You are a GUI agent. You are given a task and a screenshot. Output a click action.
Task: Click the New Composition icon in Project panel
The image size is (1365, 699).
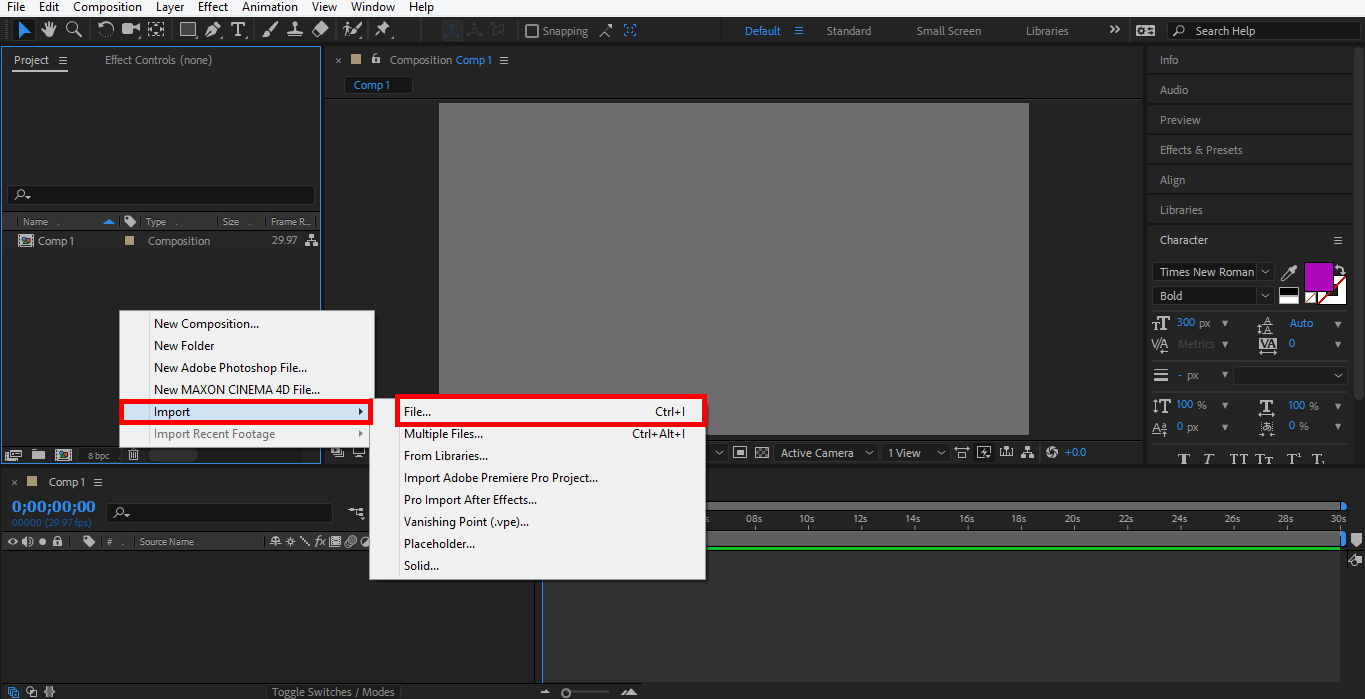pos(63,455)
